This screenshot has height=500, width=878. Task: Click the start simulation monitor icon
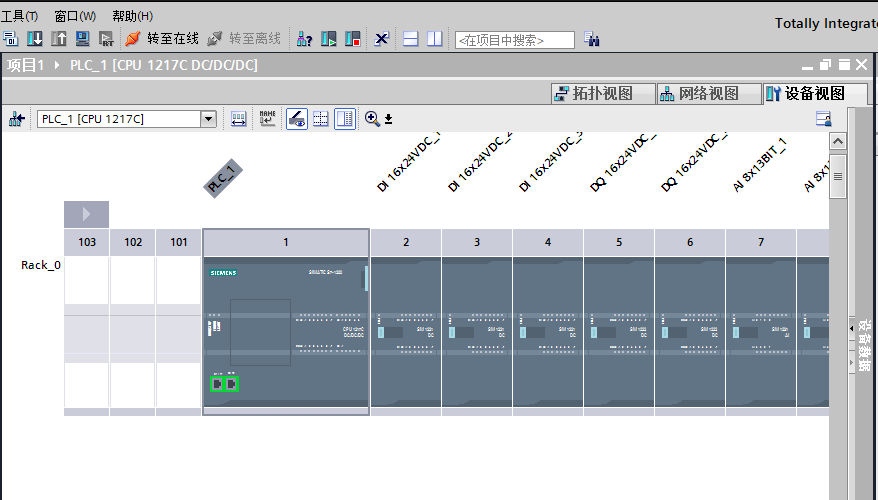tap(83, 39)
